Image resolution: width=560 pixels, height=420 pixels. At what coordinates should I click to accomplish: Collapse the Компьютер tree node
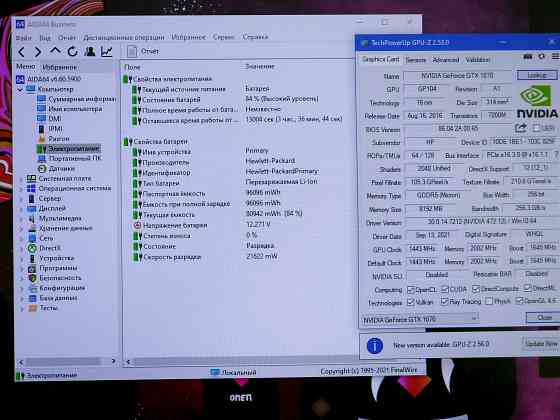(x=20, y=89)
